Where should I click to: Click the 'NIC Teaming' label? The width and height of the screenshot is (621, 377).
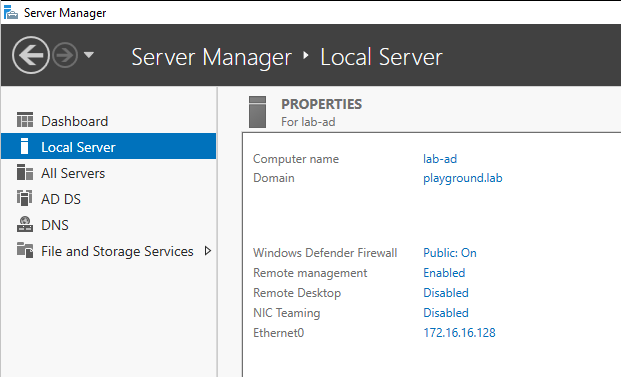point(287,313)
